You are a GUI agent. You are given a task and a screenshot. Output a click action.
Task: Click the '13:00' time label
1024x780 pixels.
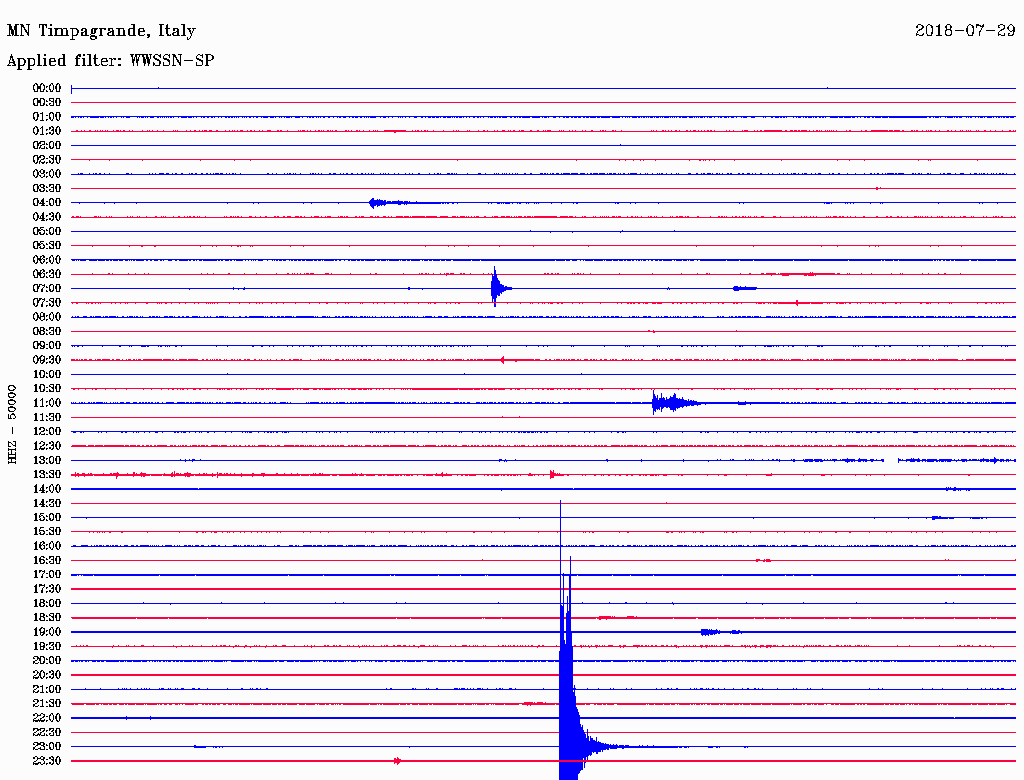click(x=47, y=461)
